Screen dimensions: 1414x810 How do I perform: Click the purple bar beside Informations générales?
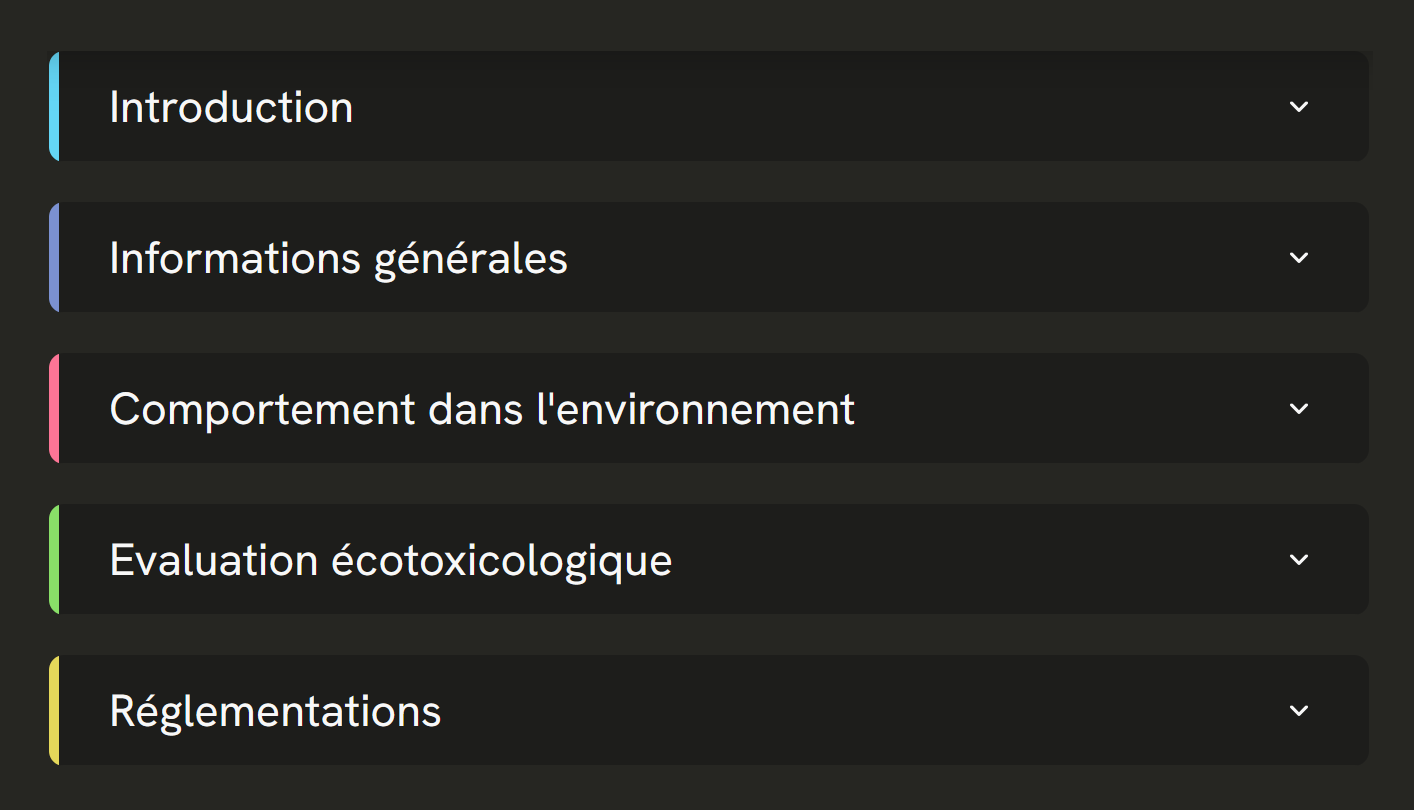[x=55, y=257]
